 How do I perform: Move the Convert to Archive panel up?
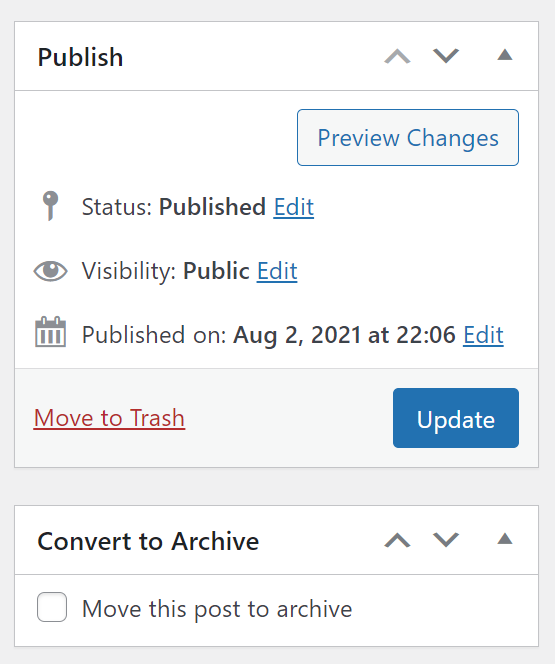[x=397, y=540]
